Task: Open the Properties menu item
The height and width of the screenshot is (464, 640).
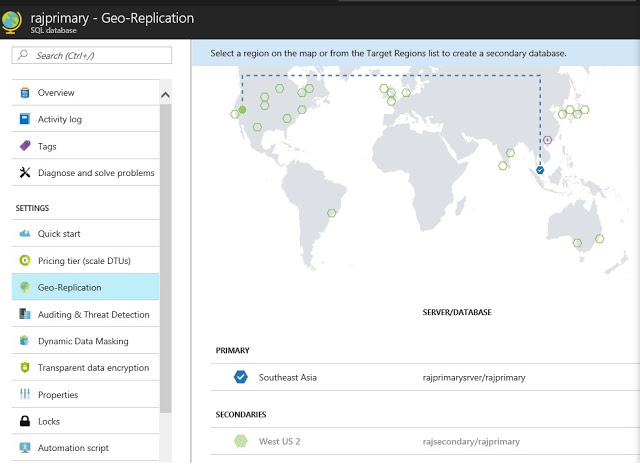Action: tap(60, 395)
